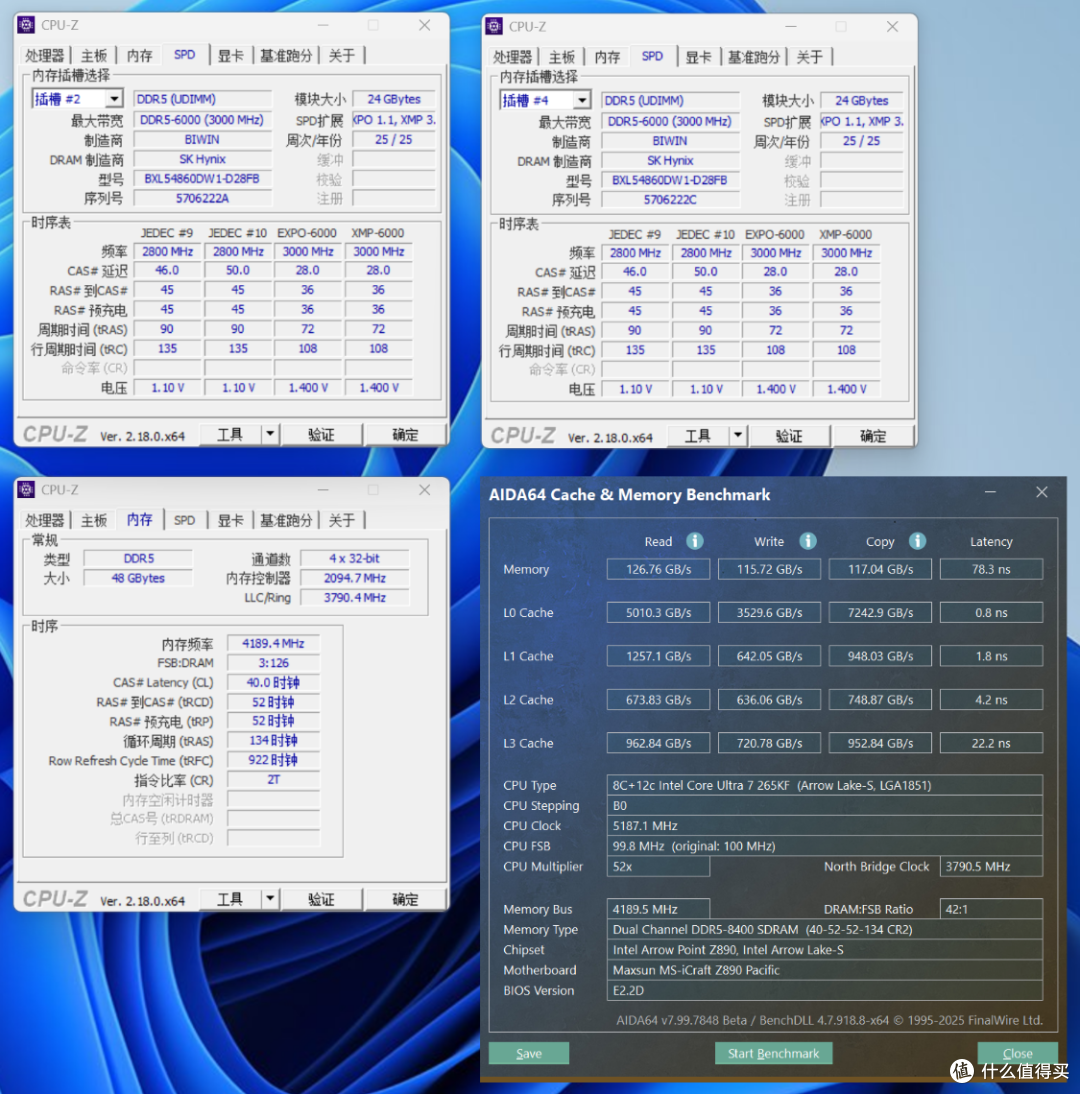Click the AIDA64 Close button
Screen dimensions: 1080x1094
(1017, 1053)
